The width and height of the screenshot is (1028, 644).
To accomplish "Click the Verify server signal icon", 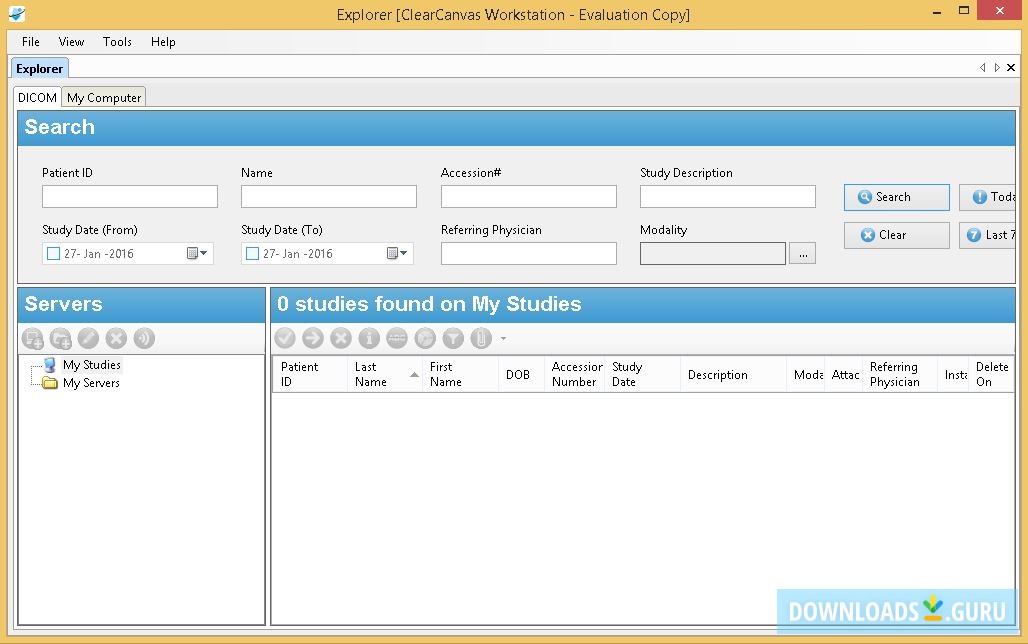I will point(144,338).
